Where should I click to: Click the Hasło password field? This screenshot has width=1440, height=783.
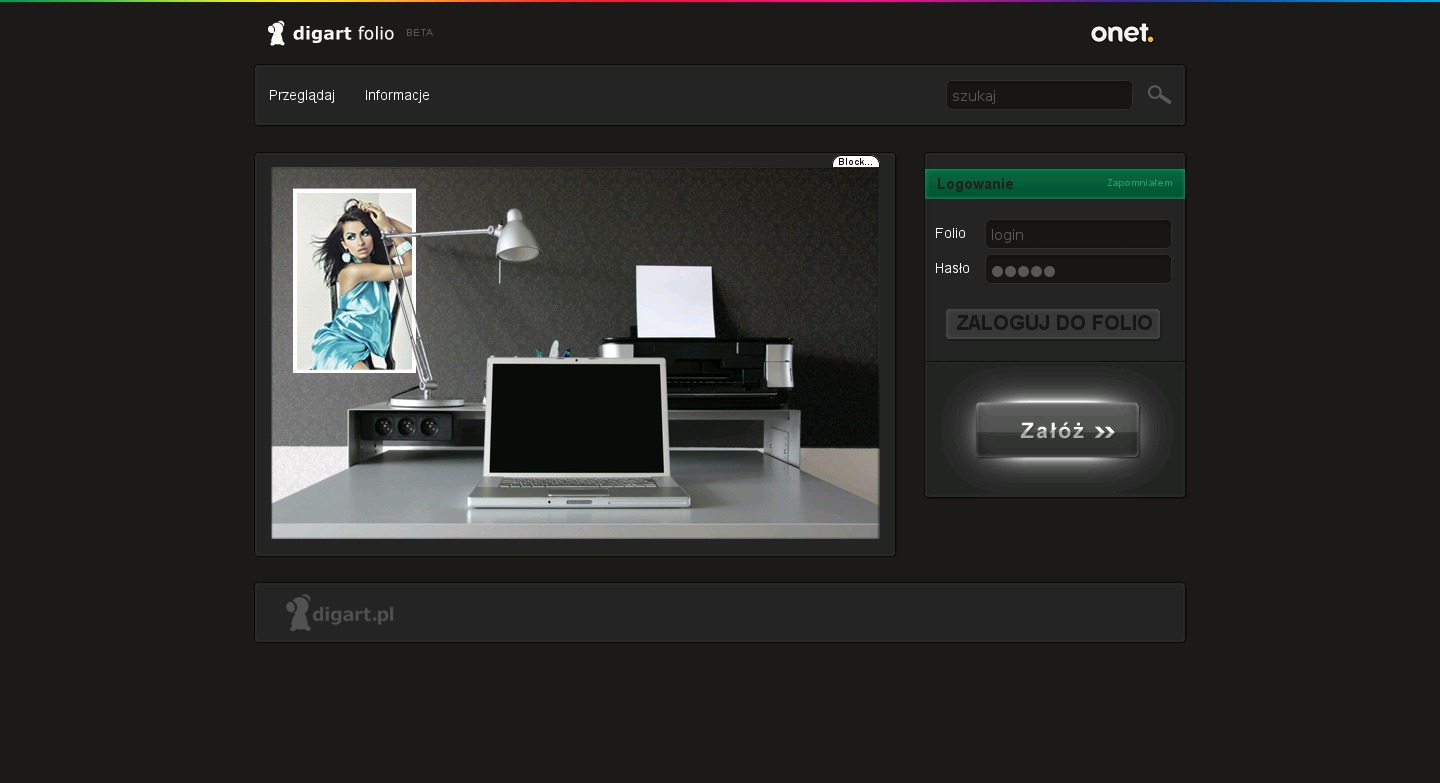pyautogui.click(x=1077, y=269)
